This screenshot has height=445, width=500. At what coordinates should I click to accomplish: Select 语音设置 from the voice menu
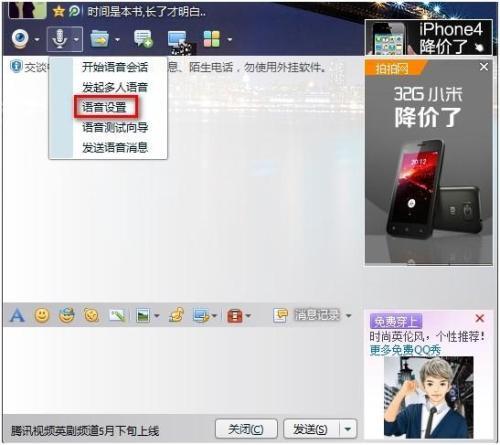coord(105,107)
